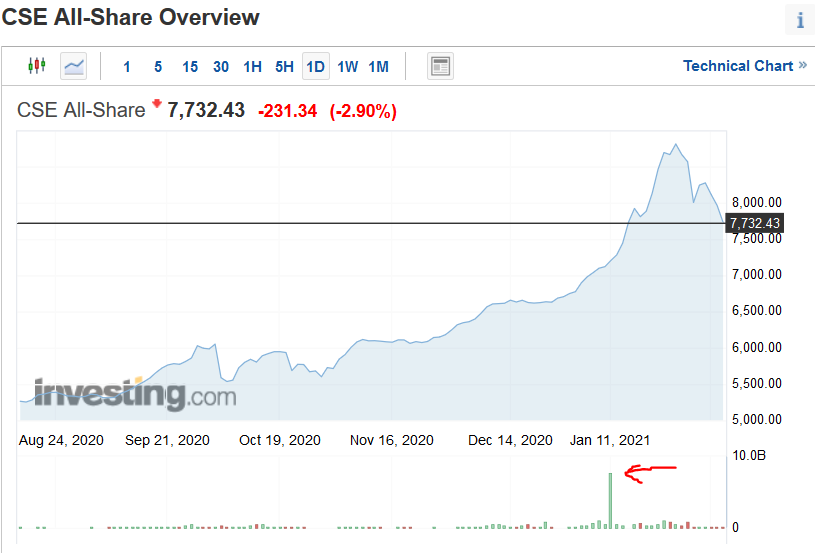Viewport: 815px width, 553px height.
Task: Click the Jan 11, 2021 date label
Action: 610,440
